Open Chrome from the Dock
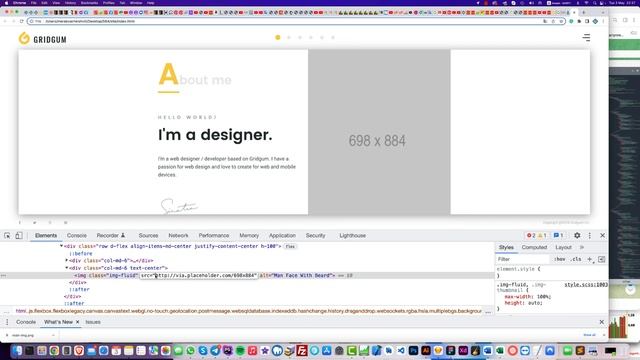This screenshot has width=640, height=360. (54, 351)
